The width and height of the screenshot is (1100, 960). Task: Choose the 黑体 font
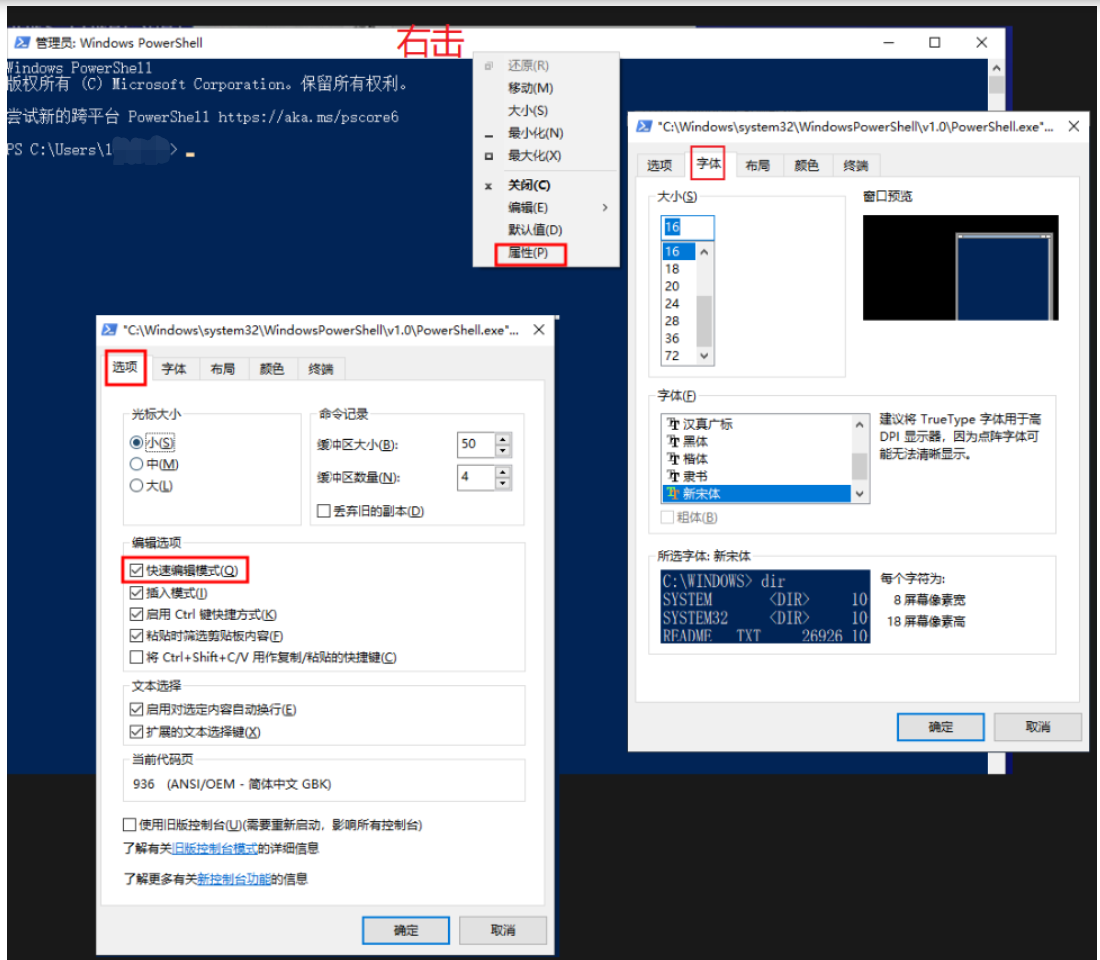coord(756,441)
